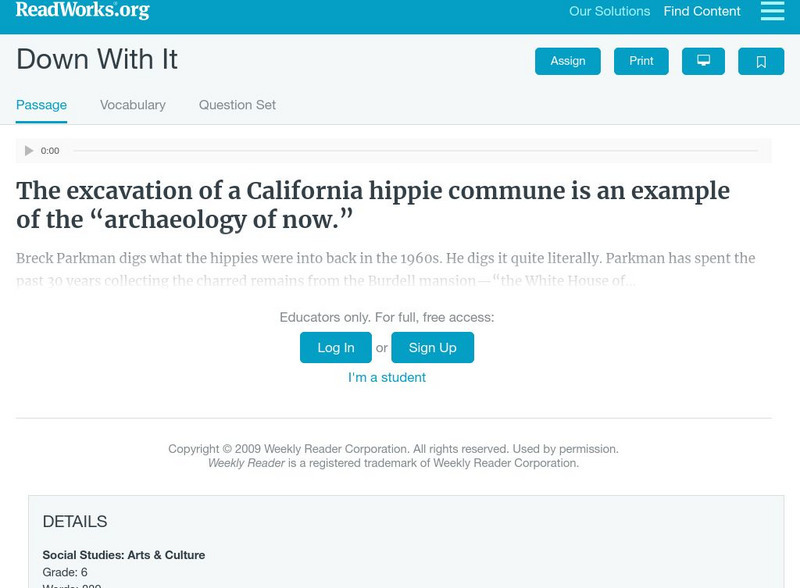Click the Log In button
The image size is (800, 588).
(336, 347)
